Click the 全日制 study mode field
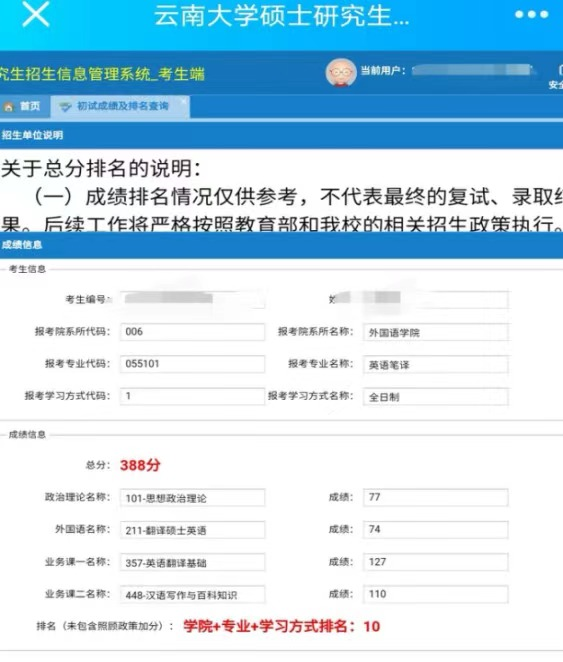Screen dimensions: 563x662 click(x=436, y=396)
